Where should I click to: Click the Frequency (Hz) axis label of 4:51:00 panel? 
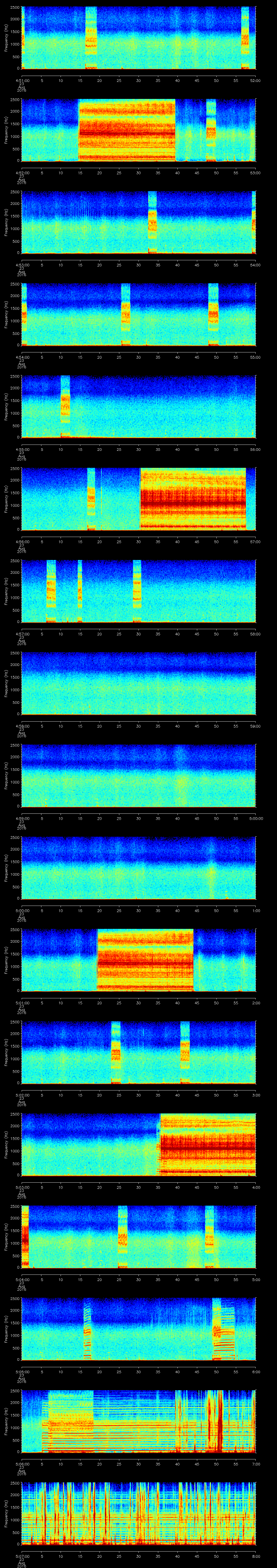[x=6, y=38]
